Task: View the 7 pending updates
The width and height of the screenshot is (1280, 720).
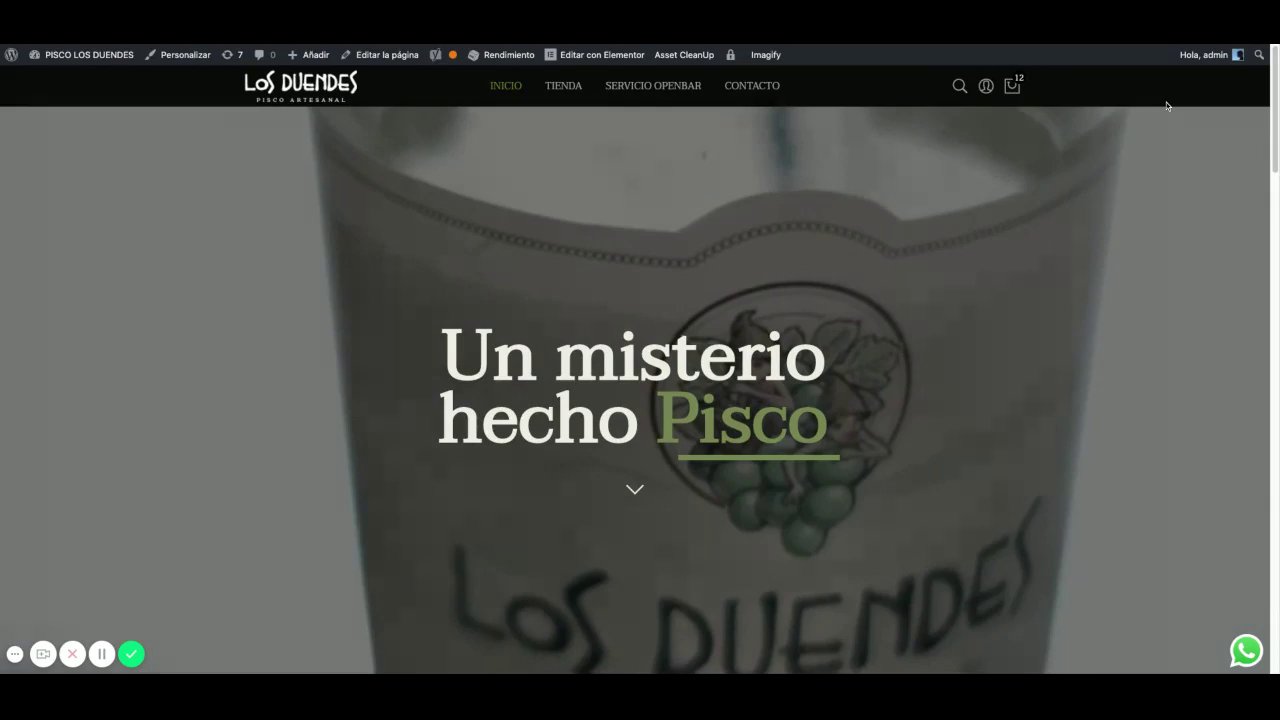Action: tap(233, 55)
